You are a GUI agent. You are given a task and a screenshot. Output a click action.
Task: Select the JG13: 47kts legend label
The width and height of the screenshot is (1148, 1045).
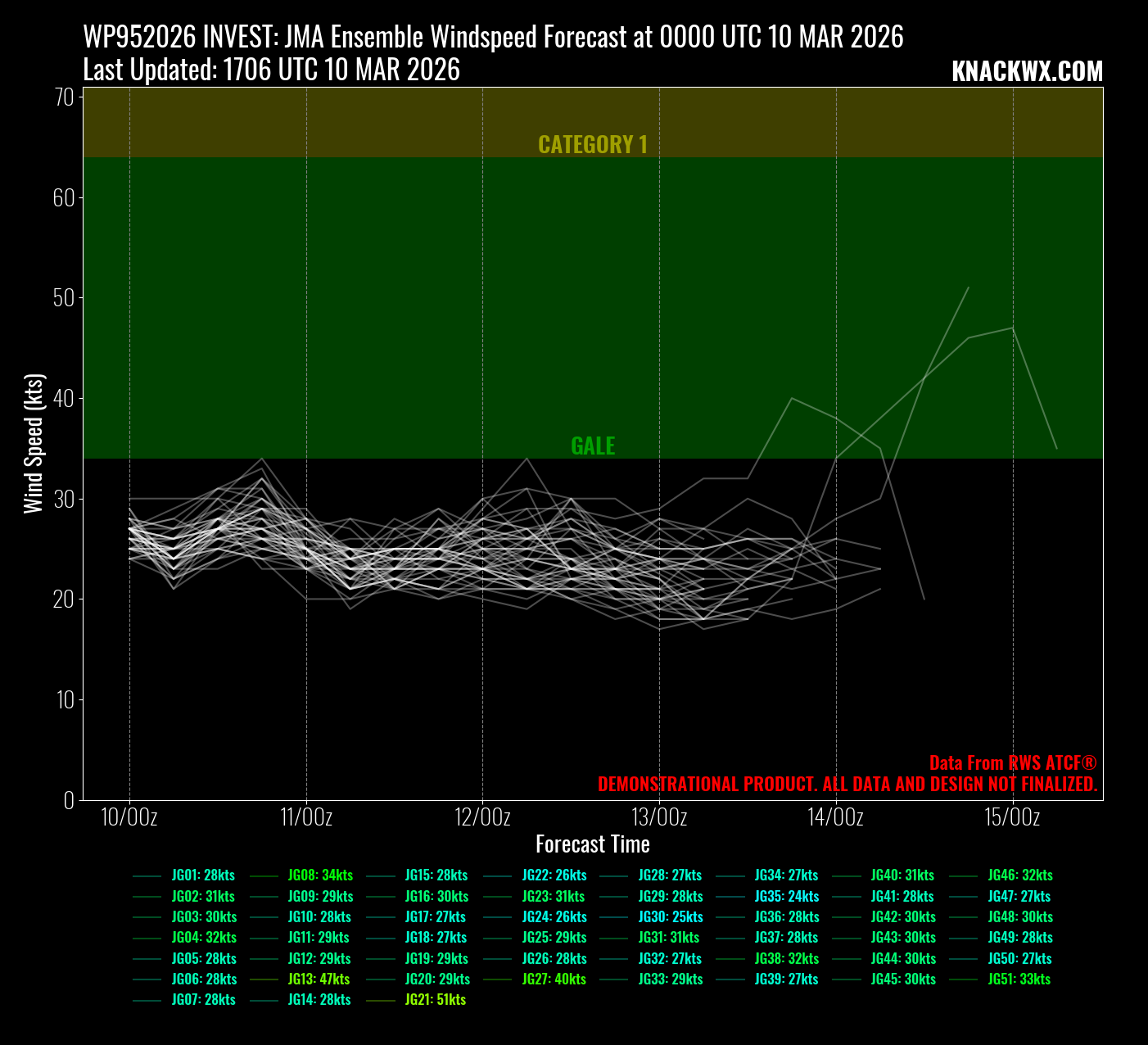click(319, 979)
